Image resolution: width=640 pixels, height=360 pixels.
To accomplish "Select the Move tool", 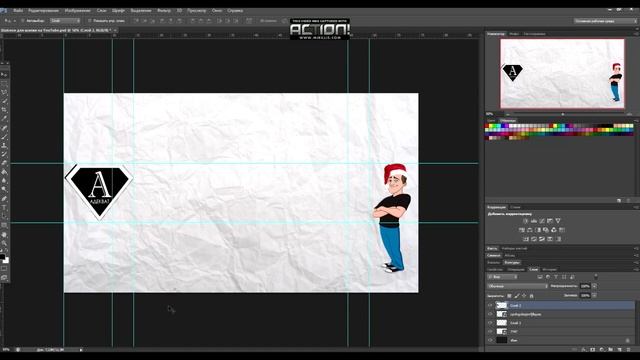I will tap(4, 75).
